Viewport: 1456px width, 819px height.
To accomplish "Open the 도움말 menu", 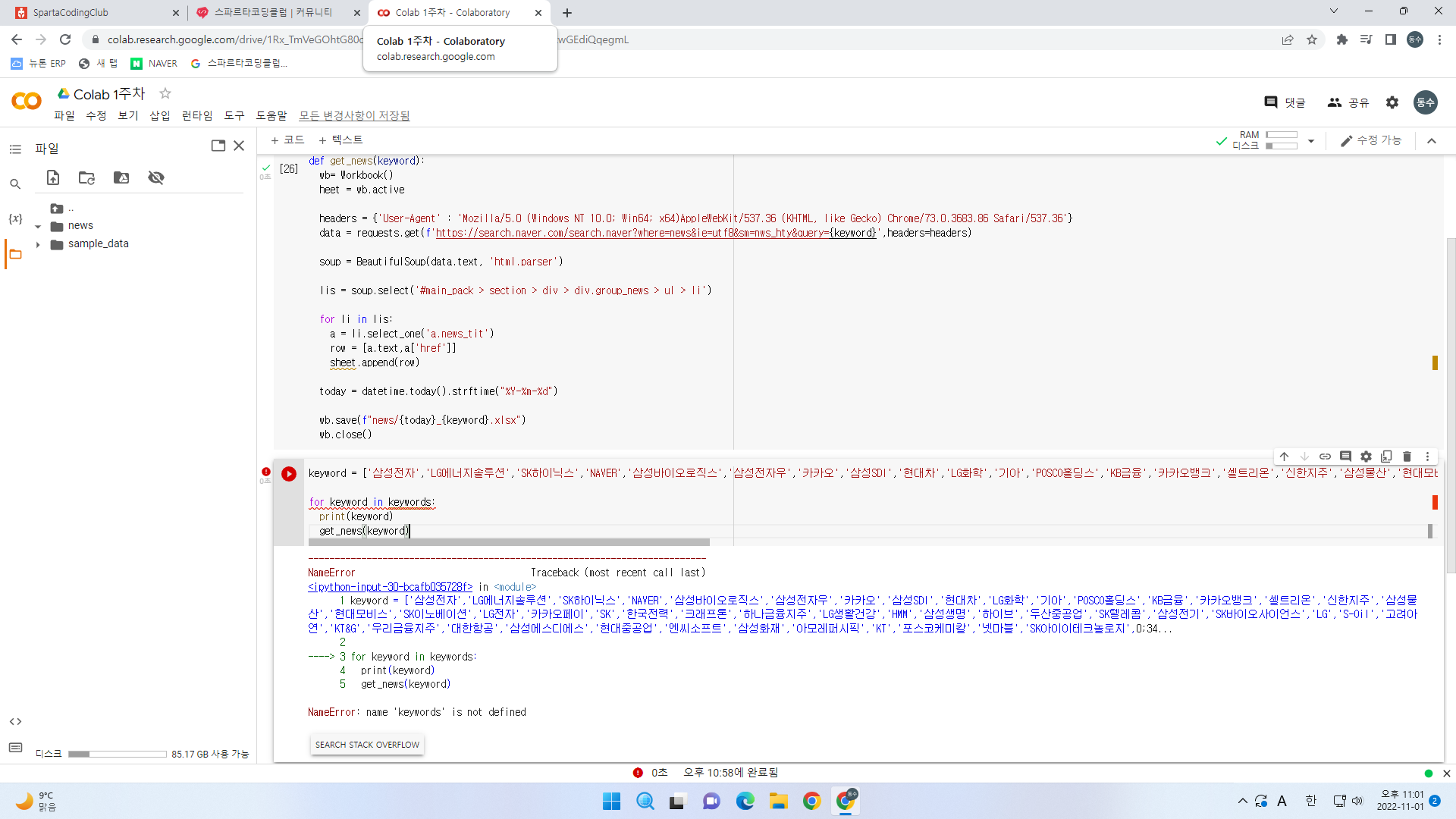I will pos(271,115).
